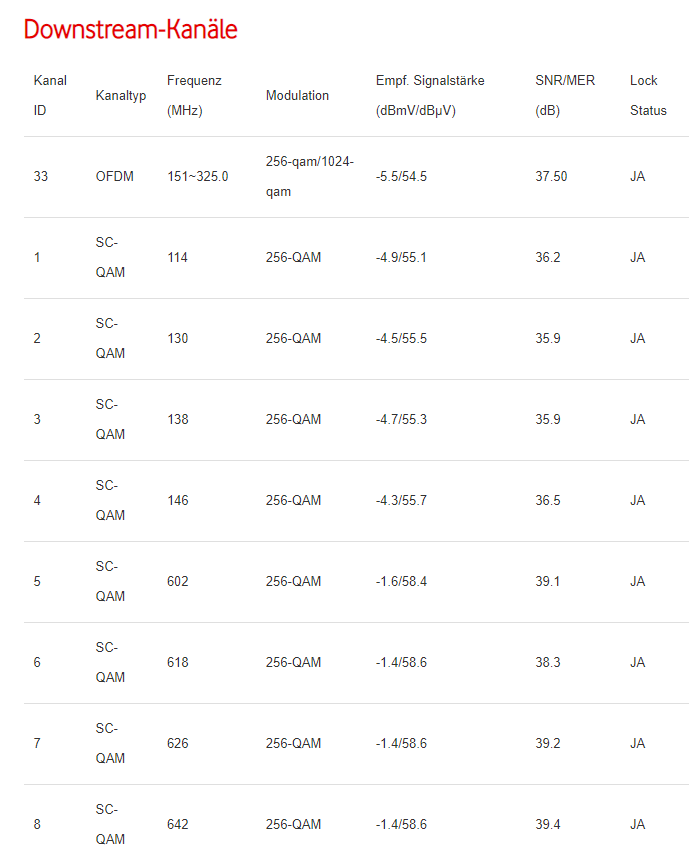Click the SNR value 38.3
The width and height of the screenshot is (689, 845).
click(x=548, y=663)
